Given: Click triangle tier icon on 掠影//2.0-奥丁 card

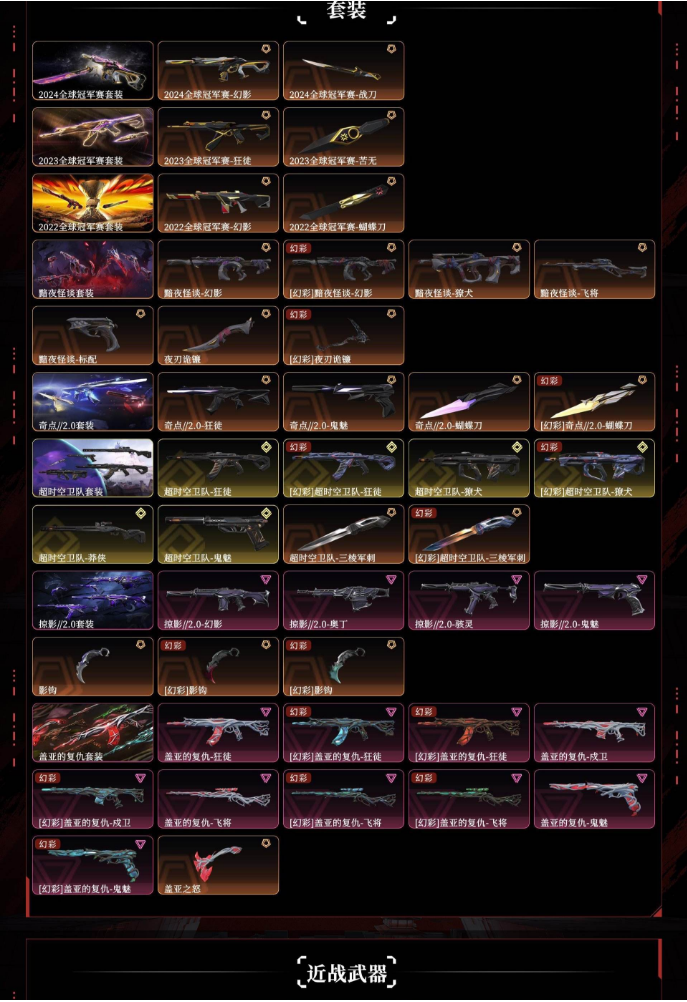Looking at the screenshot, I should pyautogui.click(x=391, y=579).
